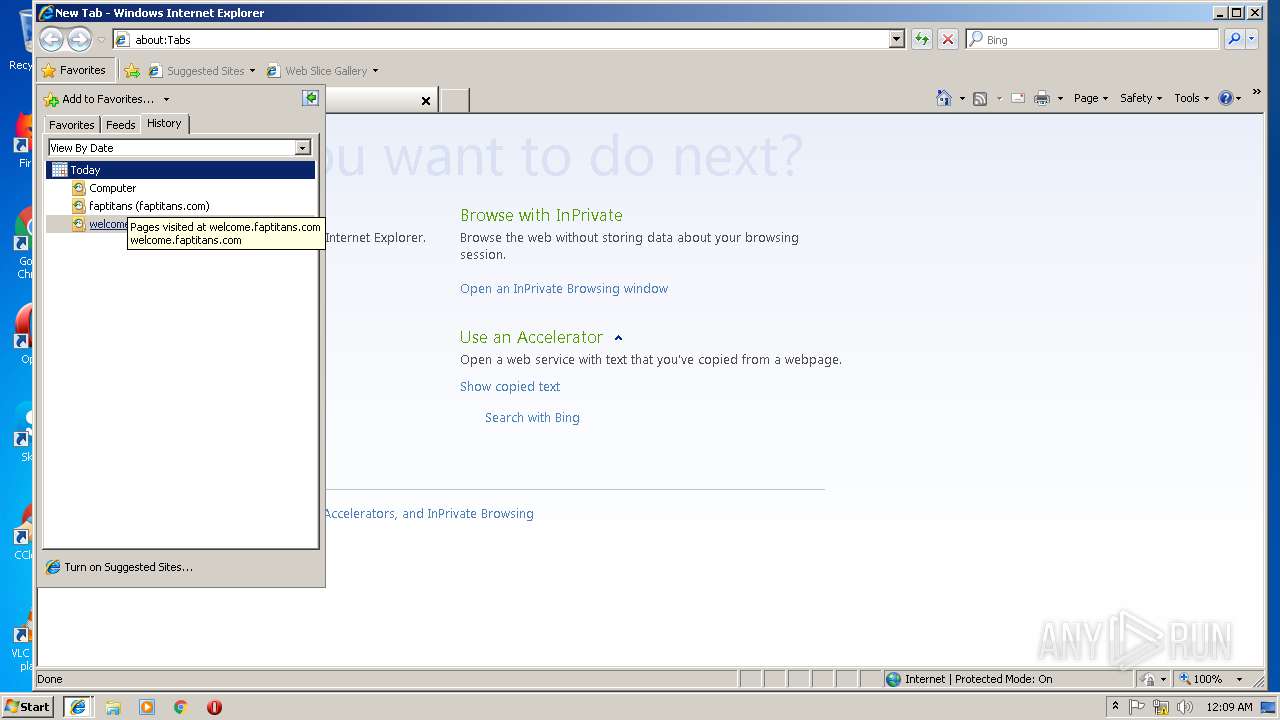Click the Favorites button
Viewport: 1280px width, 720px height.
point(74,71)
